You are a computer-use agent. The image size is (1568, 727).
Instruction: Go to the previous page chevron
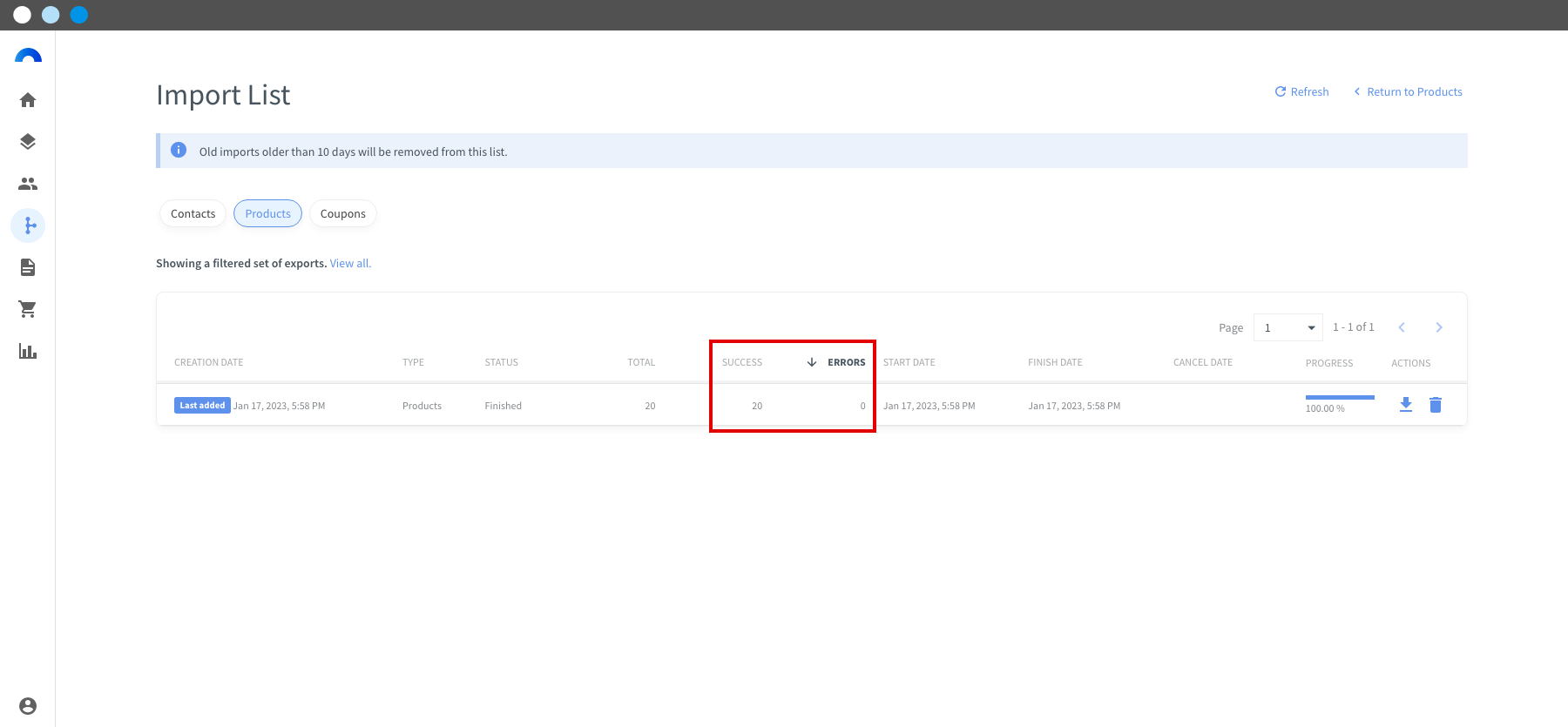[1402, 327]
